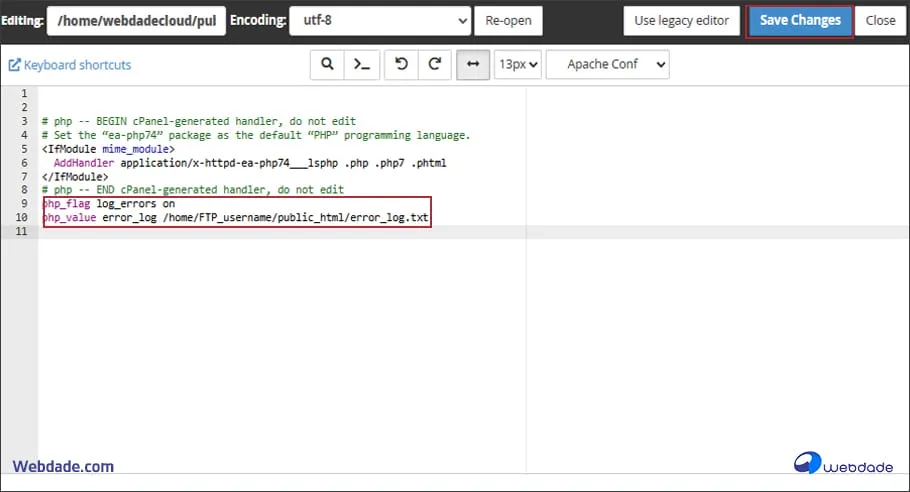Click the search magnifier icon

click(x=327, y=65)
